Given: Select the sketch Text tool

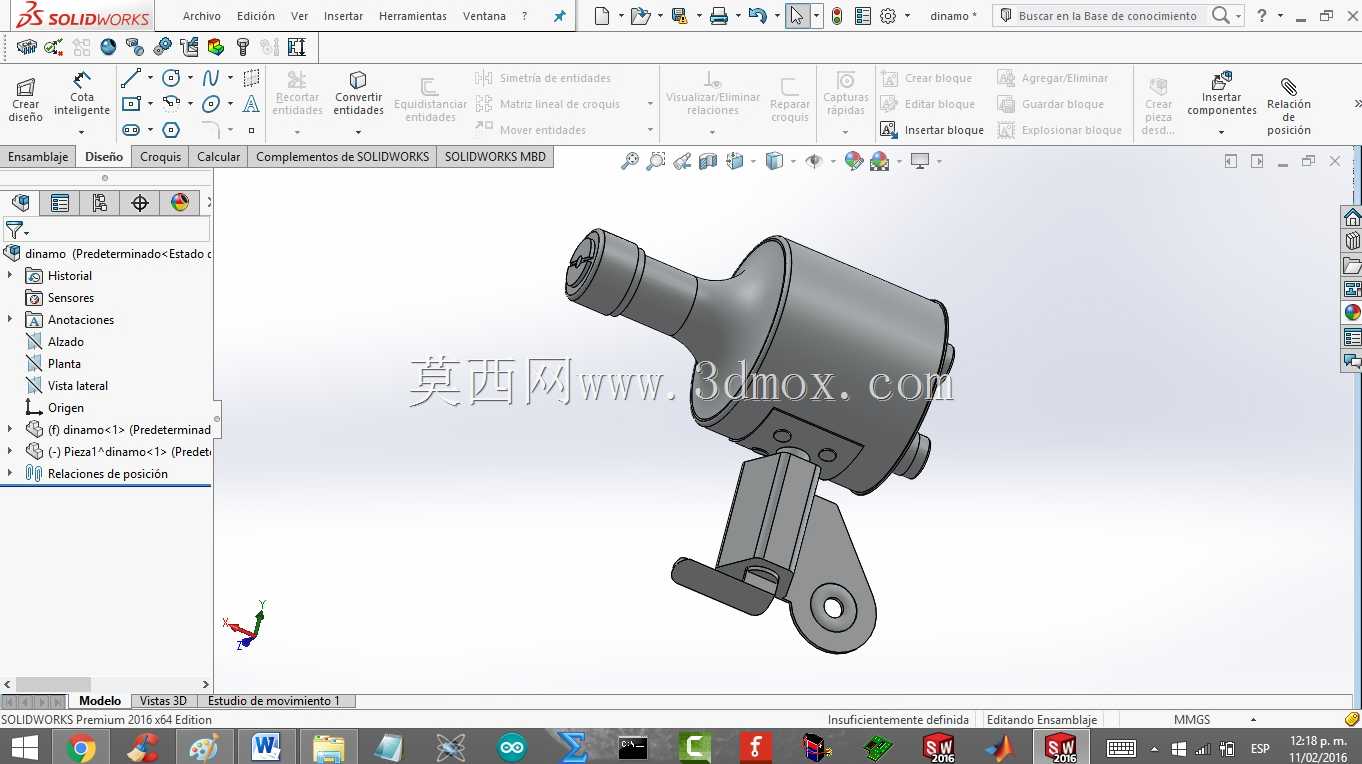Looking at the screenshot, I should pos(251,104).
